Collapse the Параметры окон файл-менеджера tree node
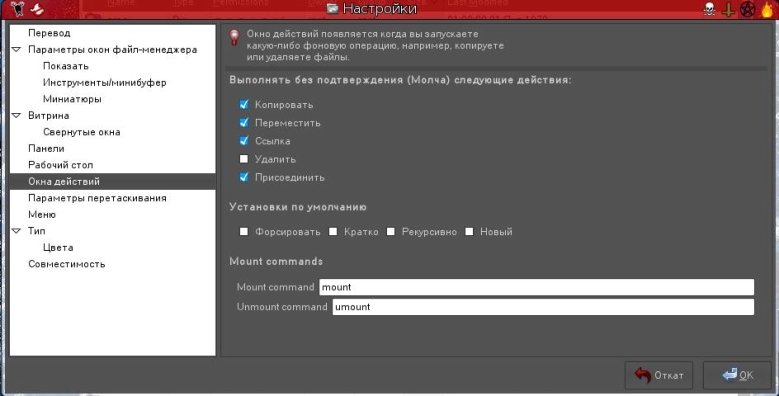This screenshot has height=396, width=779. (x=16, y=49)
